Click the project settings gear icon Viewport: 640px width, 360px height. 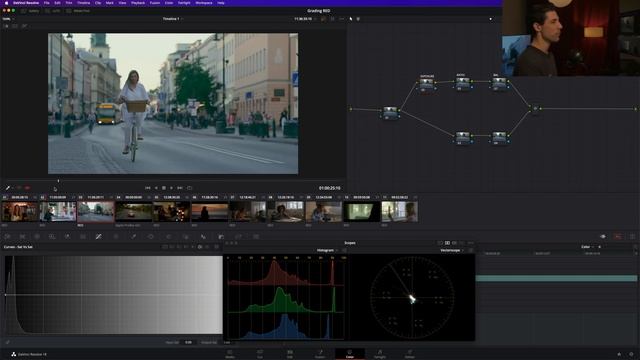tap(631, 354)
